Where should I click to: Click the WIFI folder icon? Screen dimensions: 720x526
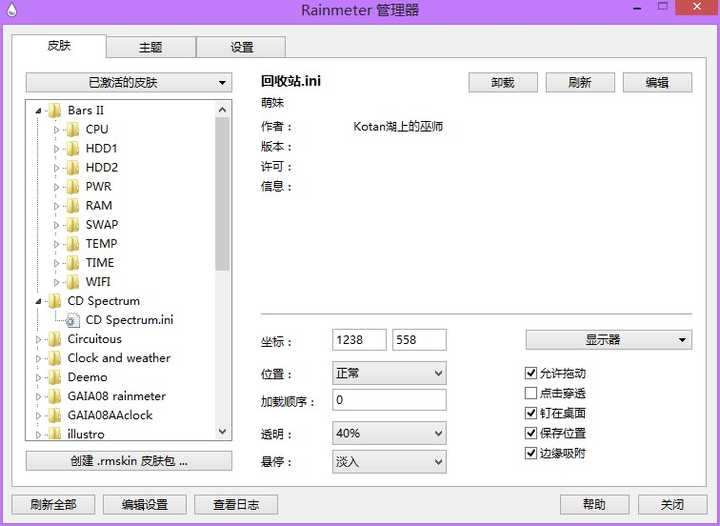click(x=73, y=282)
